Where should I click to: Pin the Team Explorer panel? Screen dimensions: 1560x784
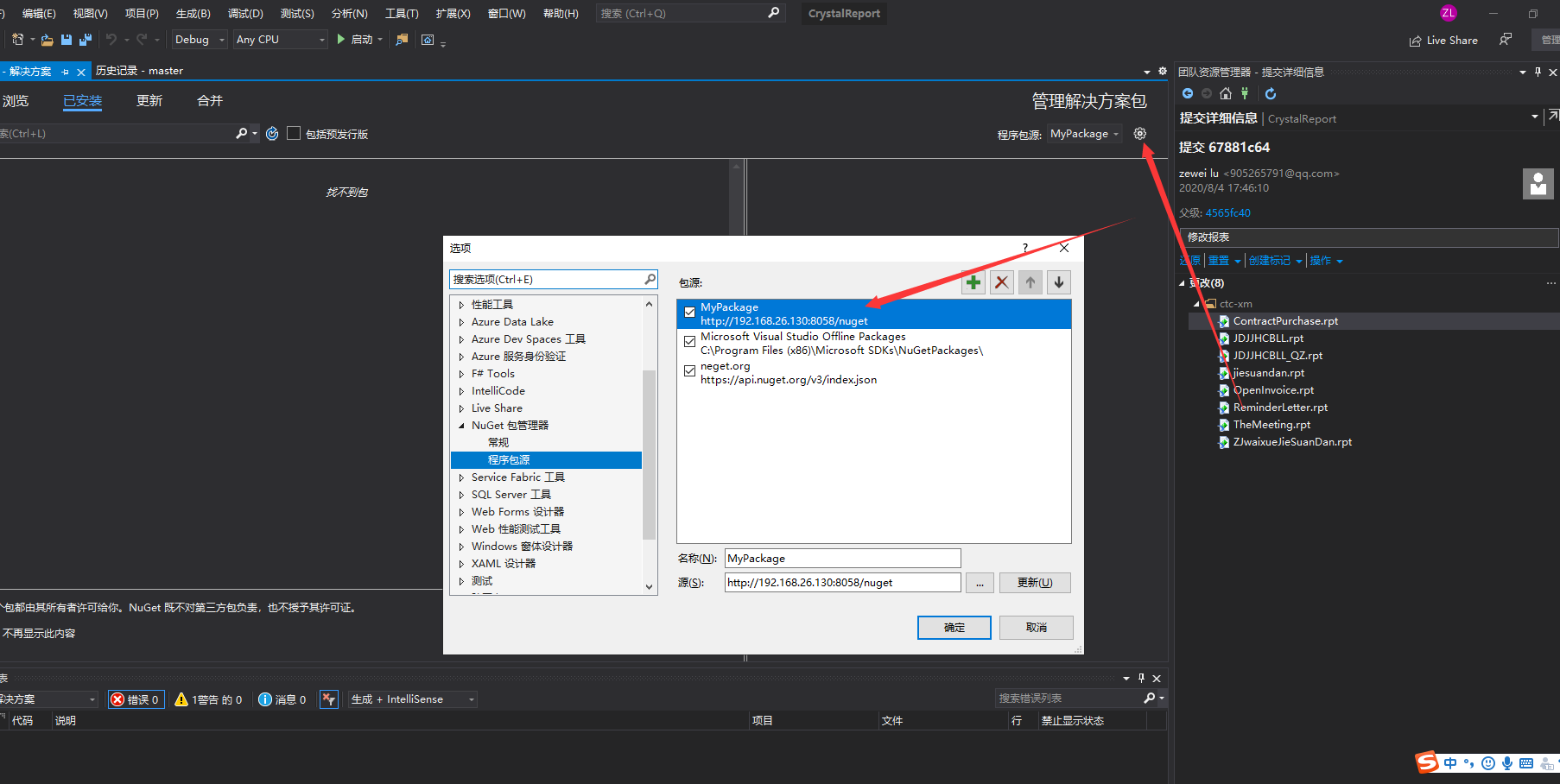(x=1538, y=73)
